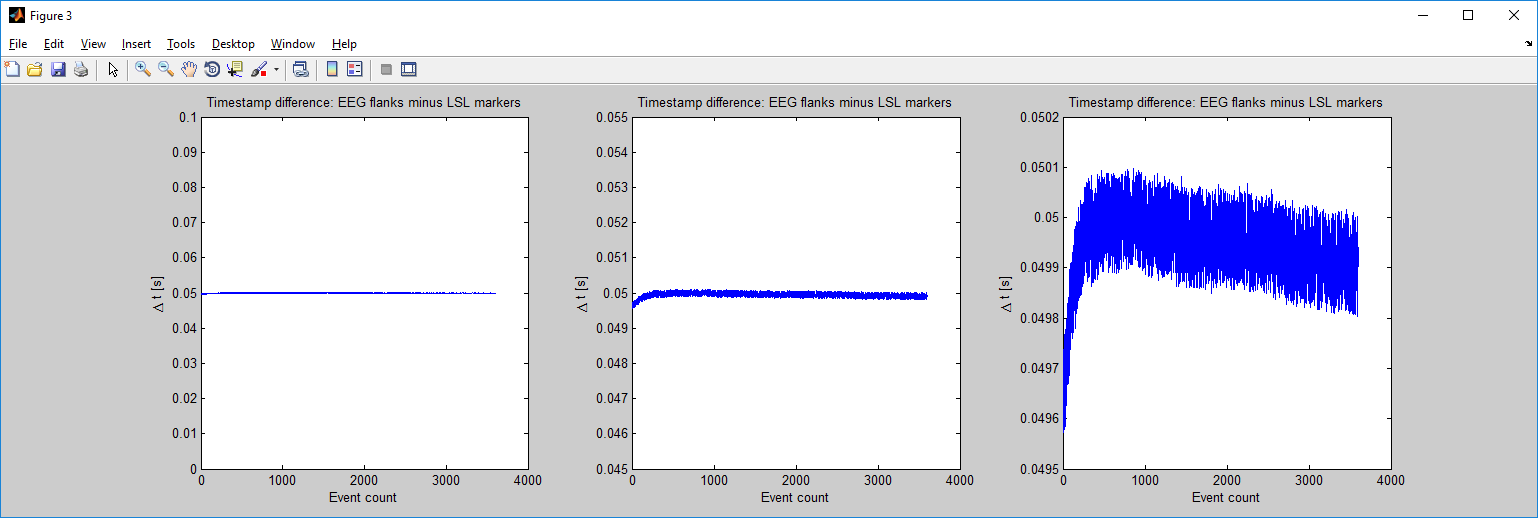Insert a legend from the toolbar
This screenshot has width=1538, height=518.
click(354, 70)
